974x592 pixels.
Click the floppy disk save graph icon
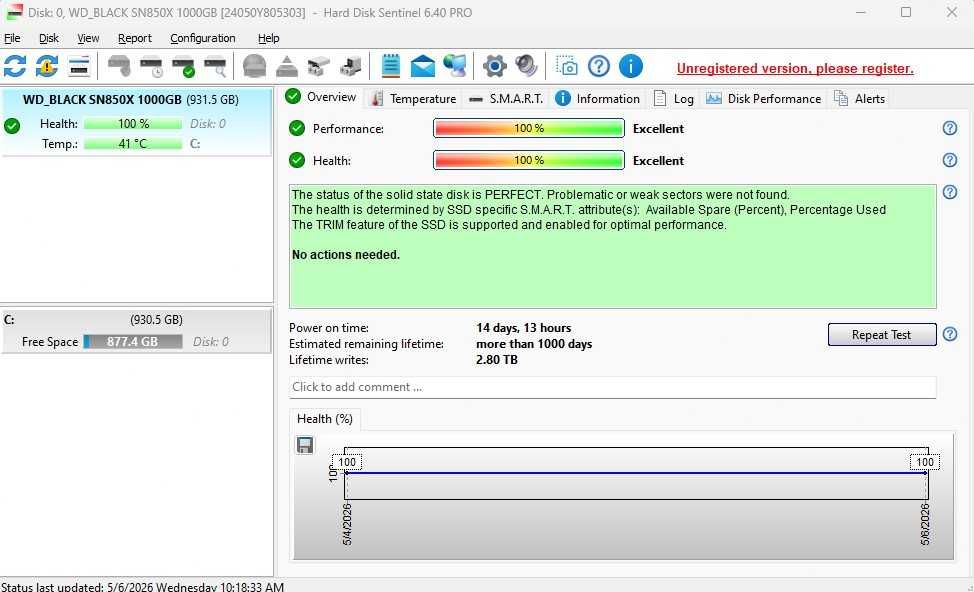click(x=305, y=445)
